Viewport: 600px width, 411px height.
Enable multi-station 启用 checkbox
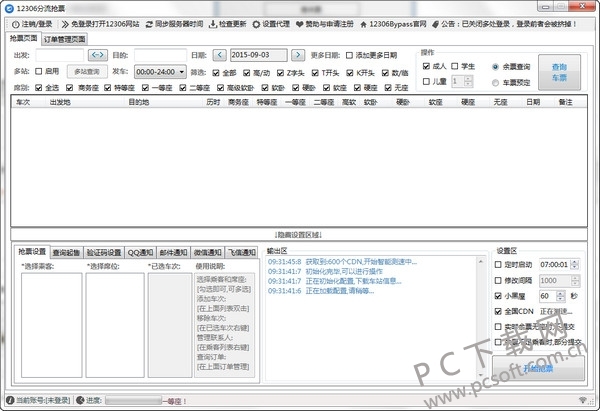pos(39,71)
